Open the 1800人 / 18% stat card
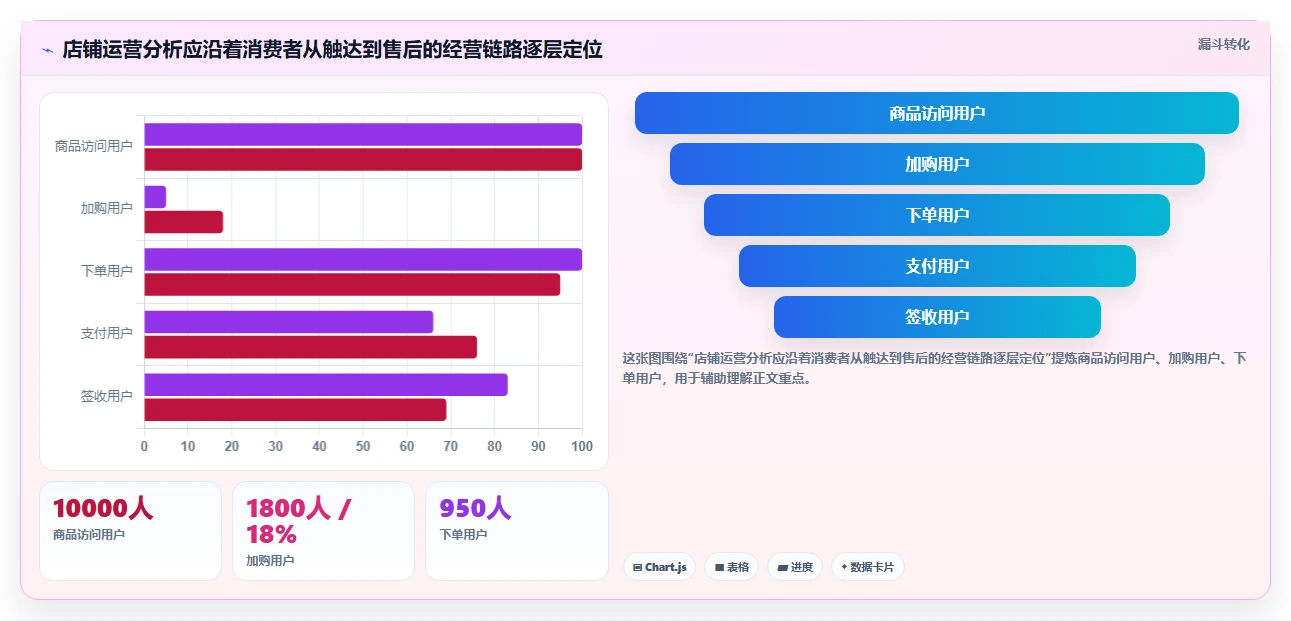1291x621 pixels. [x=323, y=531]
